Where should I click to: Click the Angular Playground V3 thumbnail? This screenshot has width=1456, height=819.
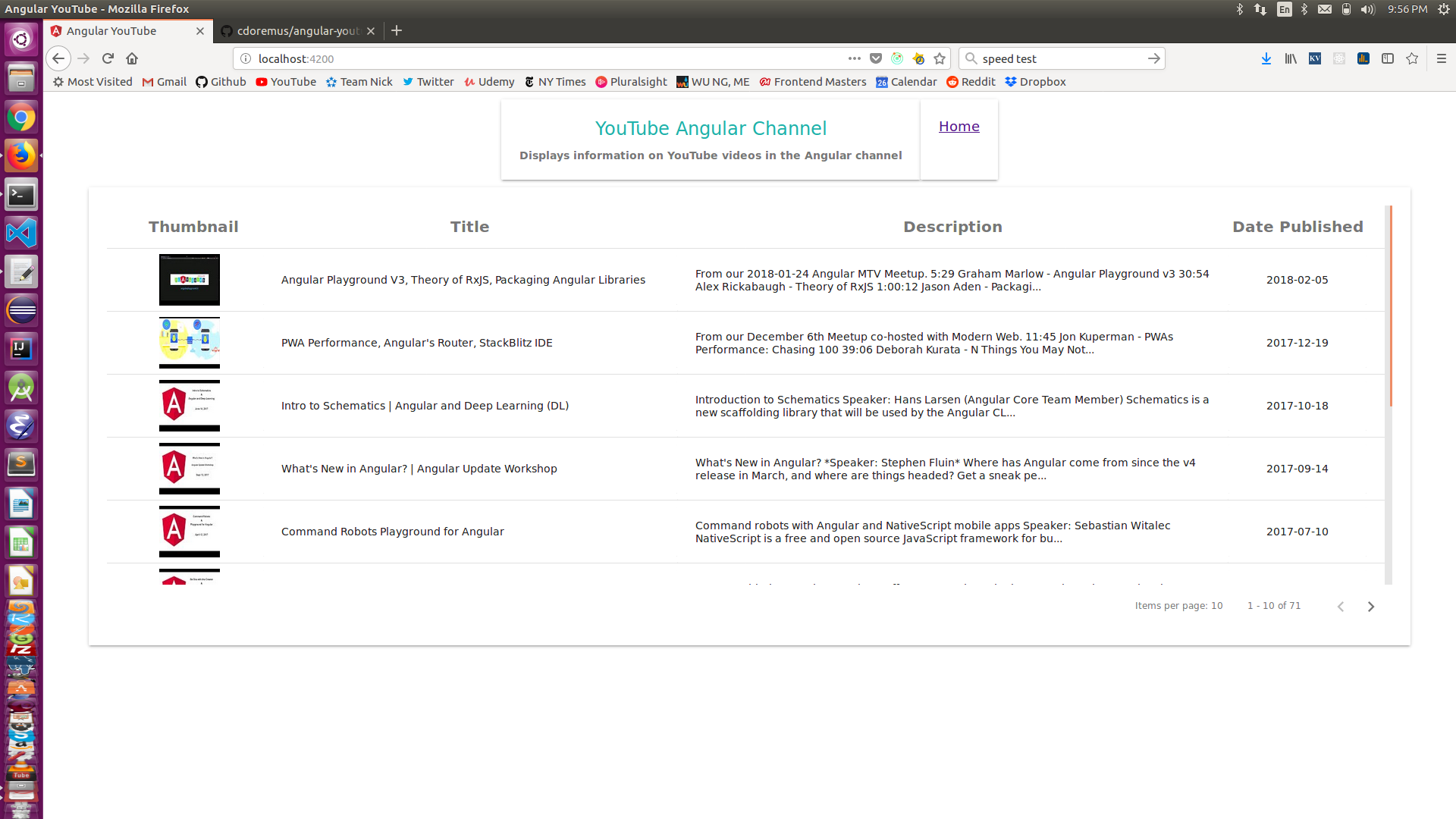point(190,280)
